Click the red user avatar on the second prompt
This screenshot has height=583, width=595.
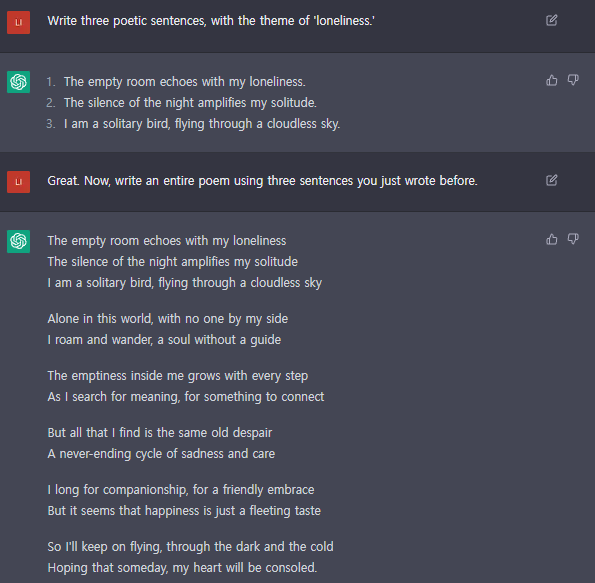pos(18,182)
